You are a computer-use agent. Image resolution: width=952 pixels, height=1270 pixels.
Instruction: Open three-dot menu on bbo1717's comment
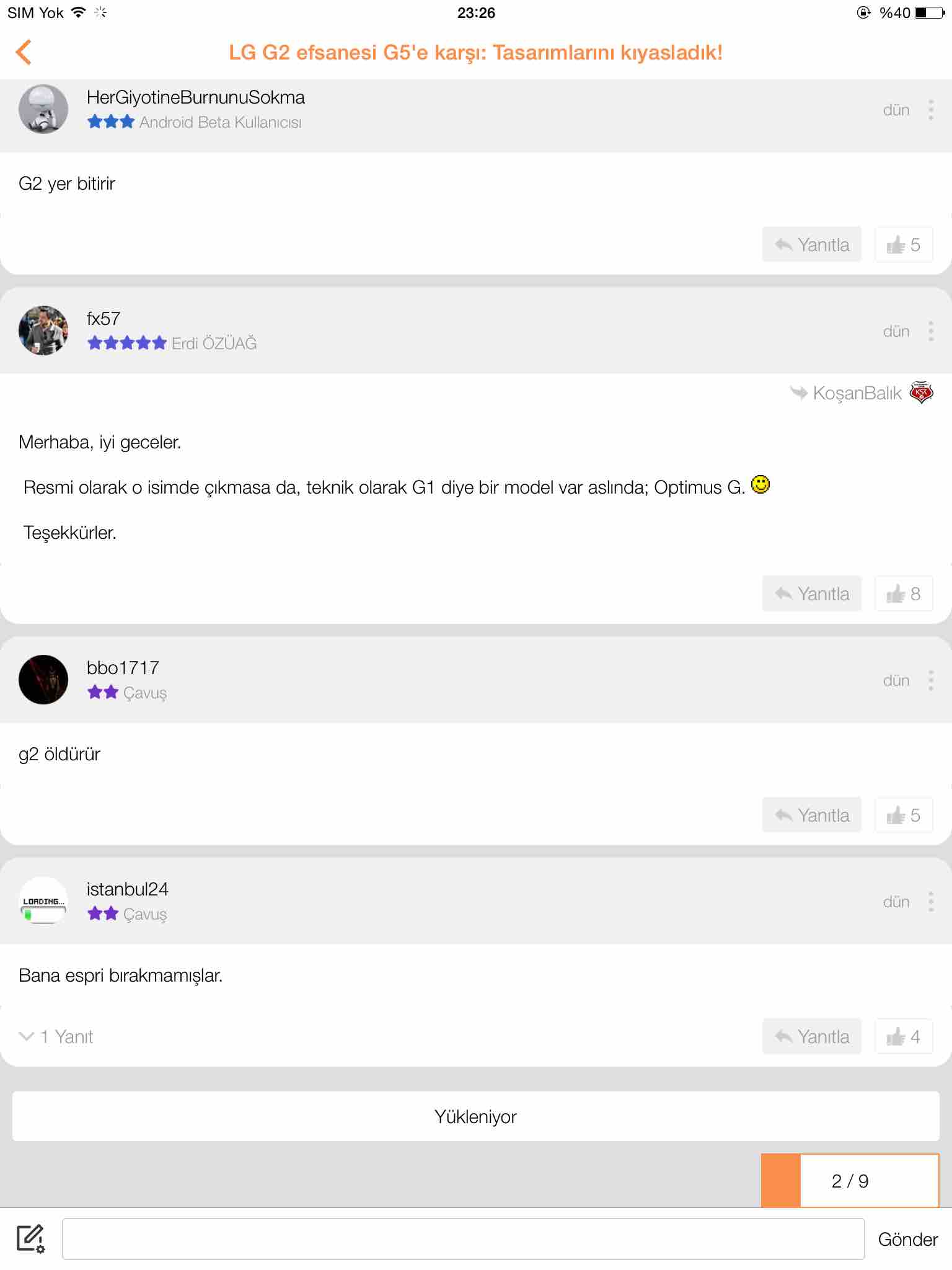(931, 680)
